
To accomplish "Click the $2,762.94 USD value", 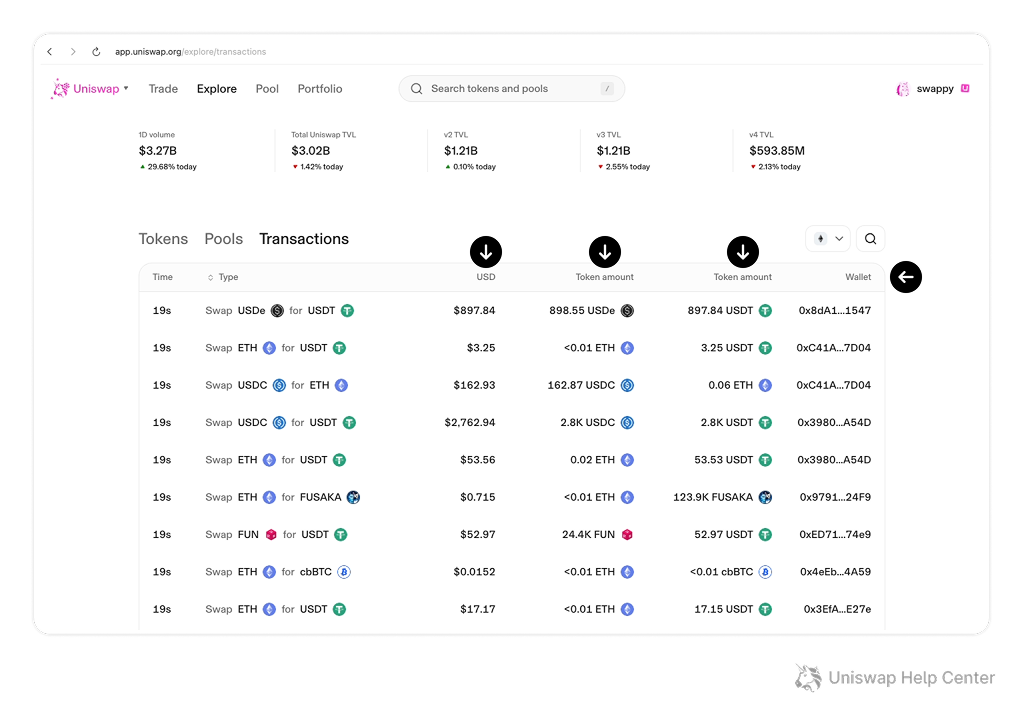I will (470, 423).
